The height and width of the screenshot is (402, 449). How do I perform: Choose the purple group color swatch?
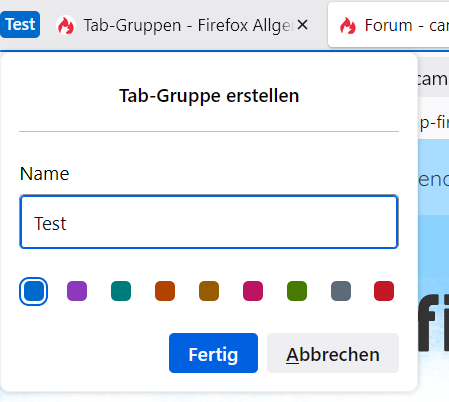(x=77, y=291)
